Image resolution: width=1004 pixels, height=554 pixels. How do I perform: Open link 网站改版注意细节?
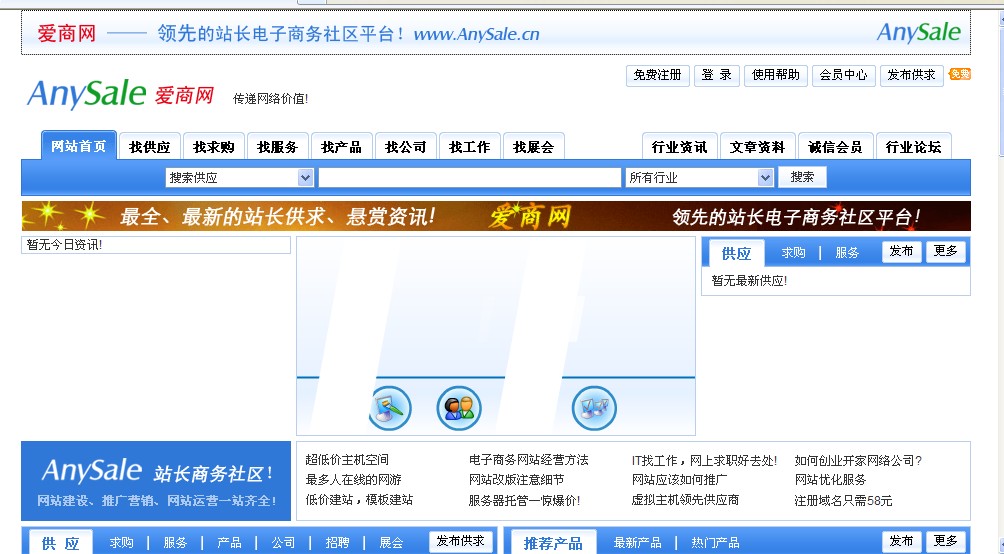click(516, 480)
